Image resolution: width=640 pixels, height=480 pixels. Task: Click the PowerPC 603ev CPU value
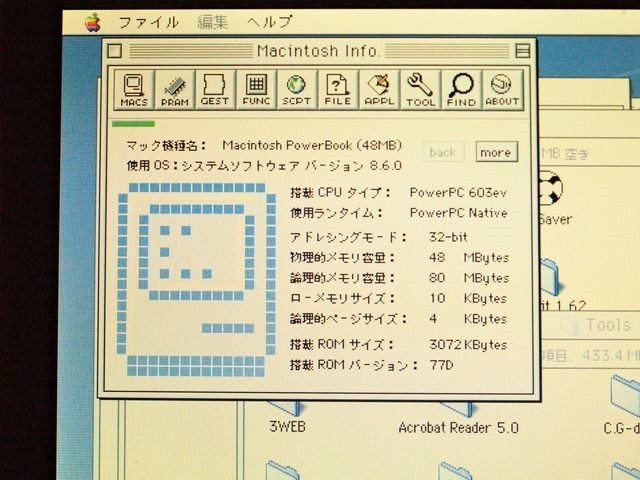pyautogui.click(x=458, y=192)
